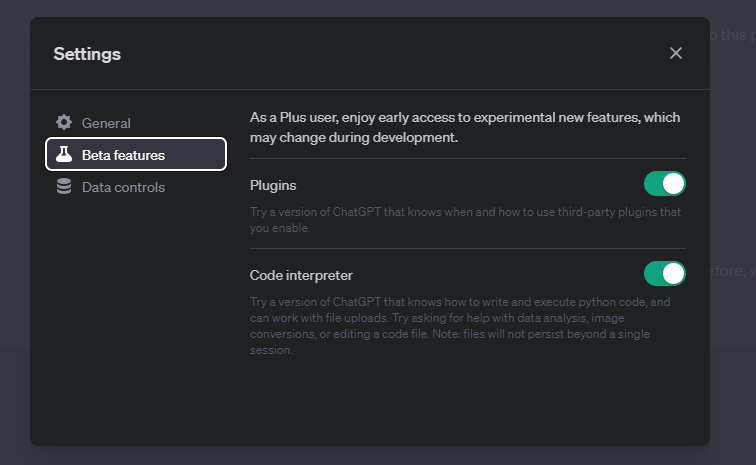The image size is (756, 465).
Task: Click the Data controls database icon
Action: [x=64, y=186]
